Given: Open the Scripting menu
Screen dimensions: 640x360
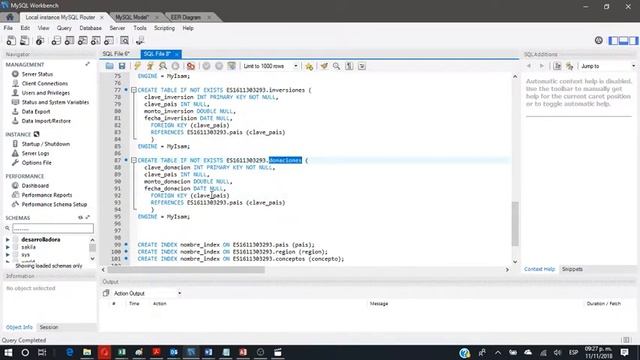Looking at the screenshot, I should tap(164, 28).
